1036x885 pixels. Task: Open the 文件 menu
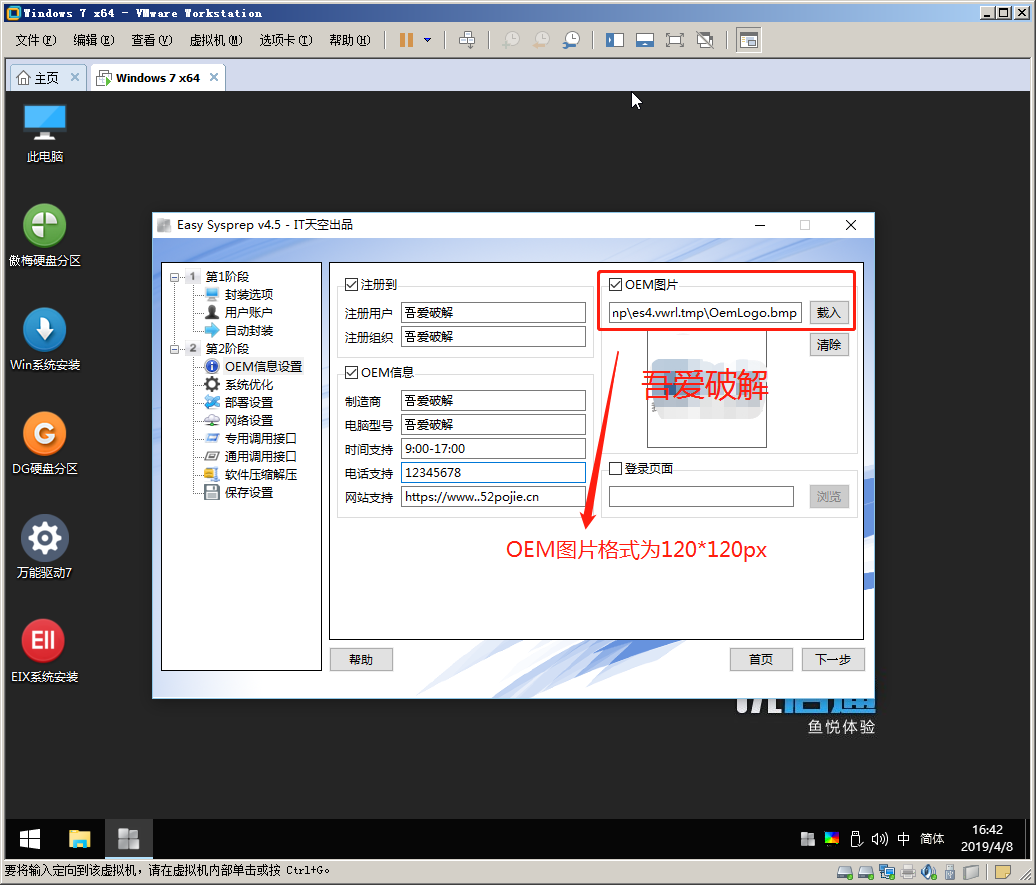(x=36, y=40)
